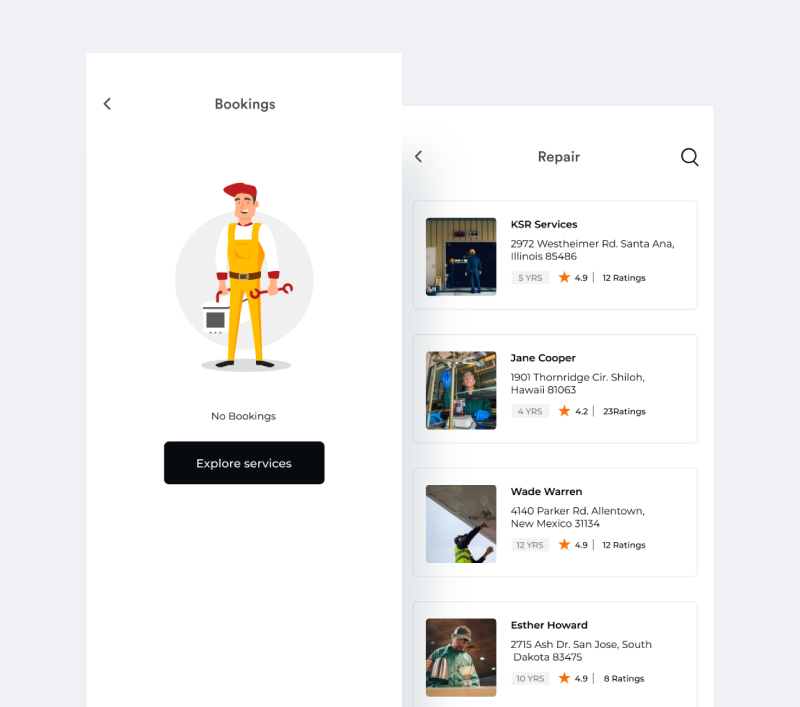Open Jane Cooper's photo thumbnail
800x707 pixels.
pyautogui.click(x=461, y=390)
